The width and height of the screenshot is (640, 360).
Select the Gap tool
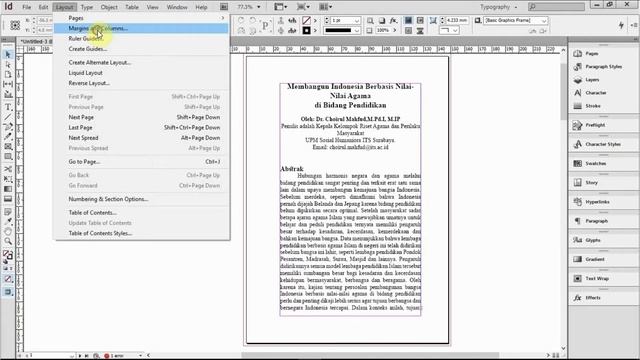click(8, 84)
